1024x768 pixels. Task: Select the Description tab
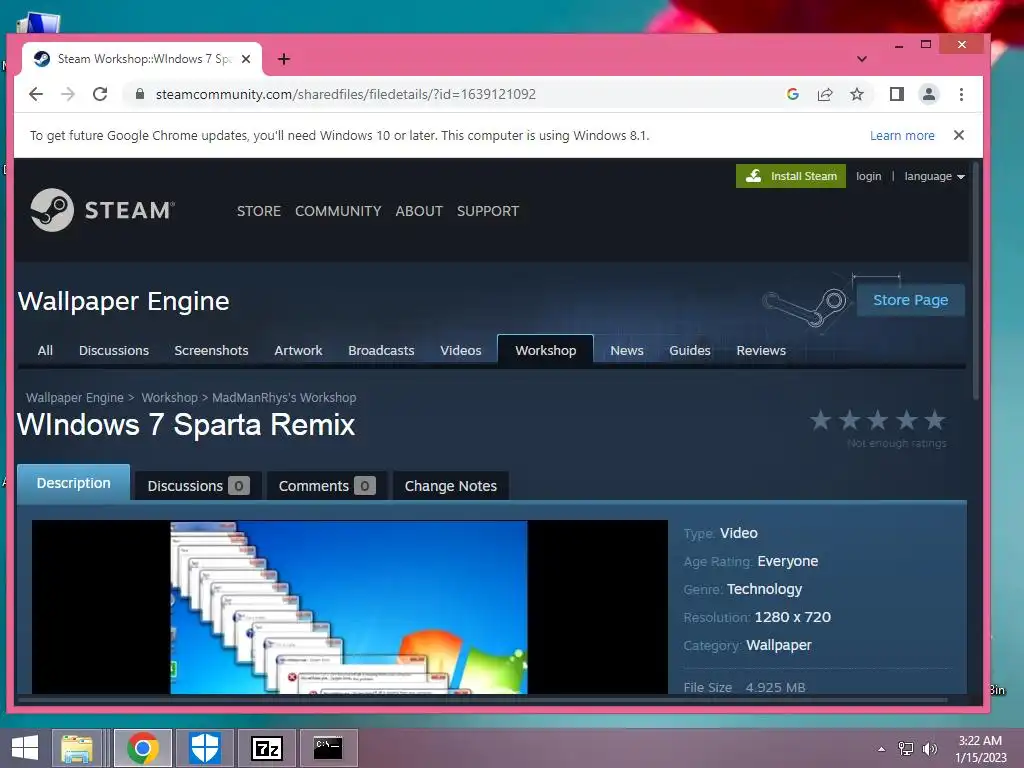(73, 483)
